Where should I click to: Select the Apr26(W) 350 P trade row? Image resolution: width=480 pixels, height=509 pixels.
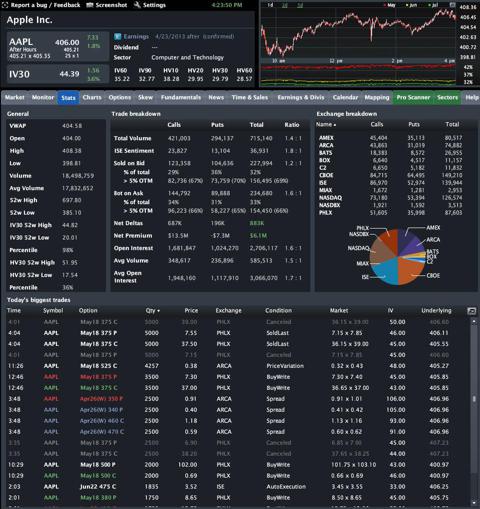click(239, 399)
